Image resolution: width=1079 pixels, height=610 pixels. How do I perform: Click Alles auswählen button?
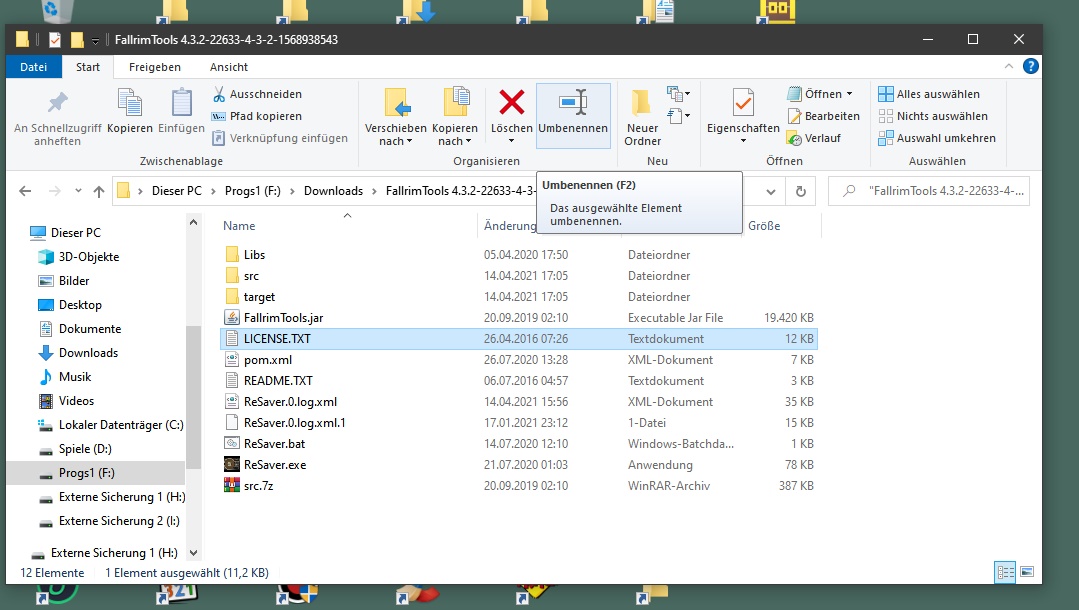click(928, 94)
